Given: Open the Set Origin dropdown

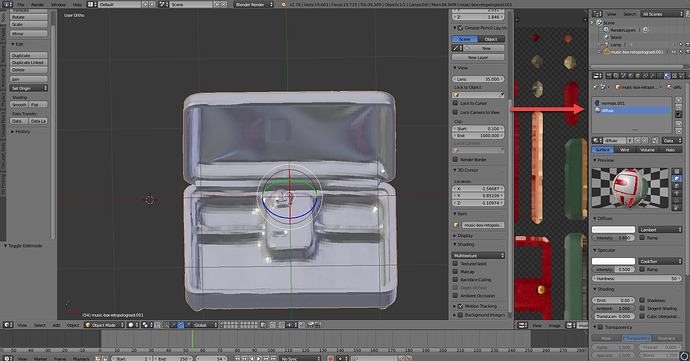Looking at the screenshot, I should click(29, 88).
